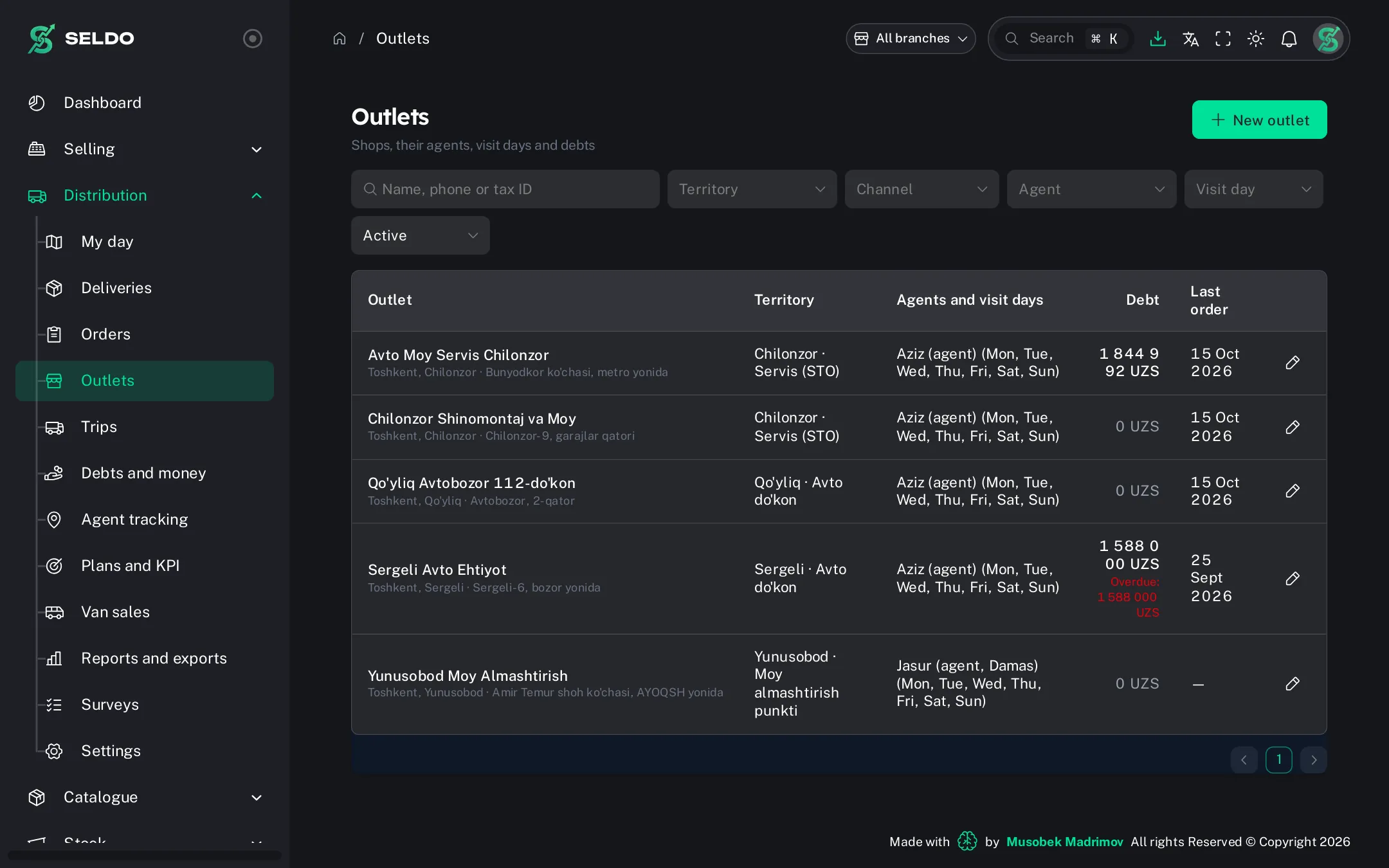1389x868 pixels.
Task: Edit Avto Moy Servis Chilonzor outlet
Action: coord(1293,363)
